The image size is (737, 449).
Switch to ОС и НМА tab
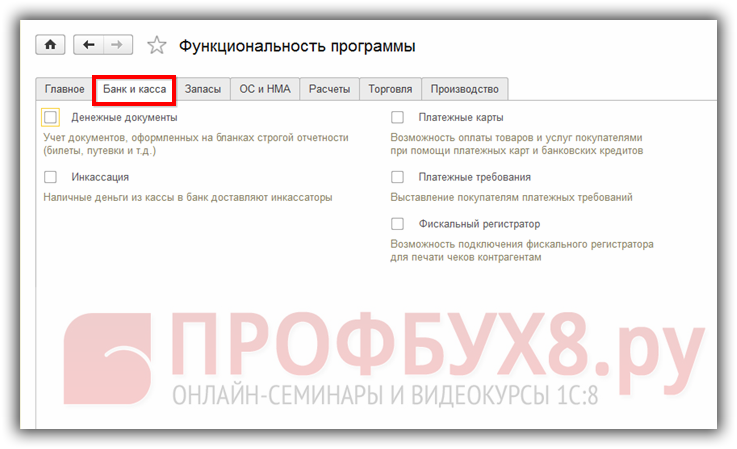coord(265,89)
